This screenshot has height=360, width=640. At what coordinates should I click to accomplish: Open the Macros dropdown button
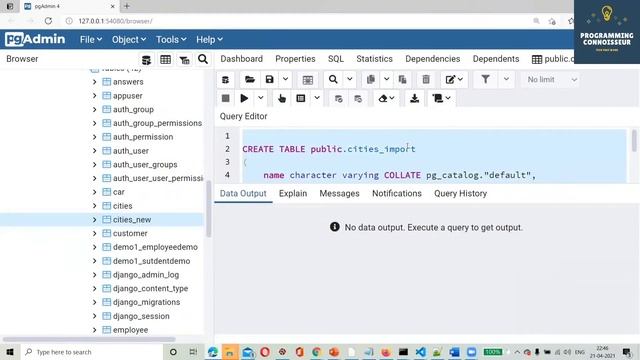coord(442,98)
